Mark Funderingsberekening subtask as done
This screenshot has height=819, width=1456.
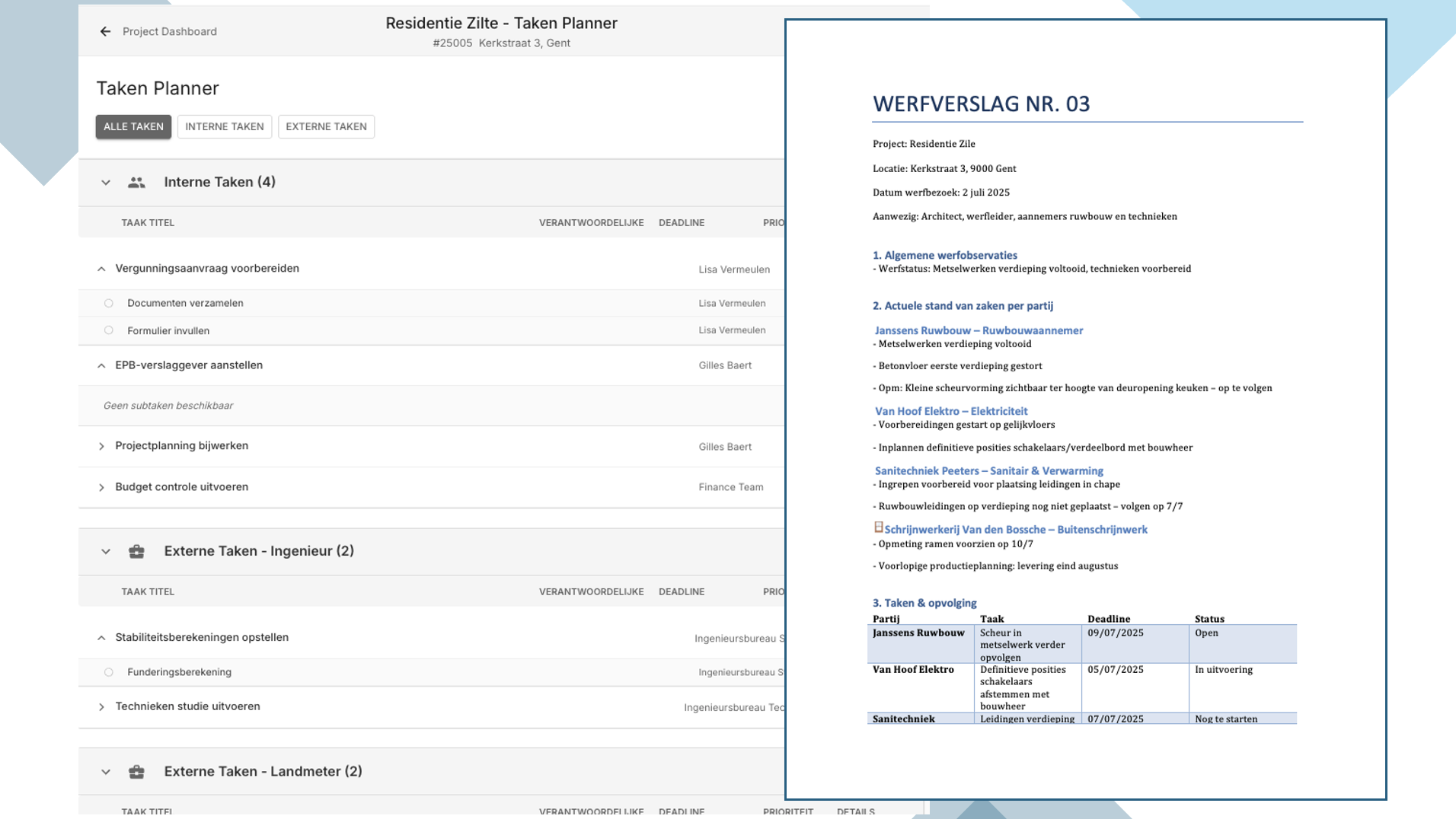[x=109, y=672]
